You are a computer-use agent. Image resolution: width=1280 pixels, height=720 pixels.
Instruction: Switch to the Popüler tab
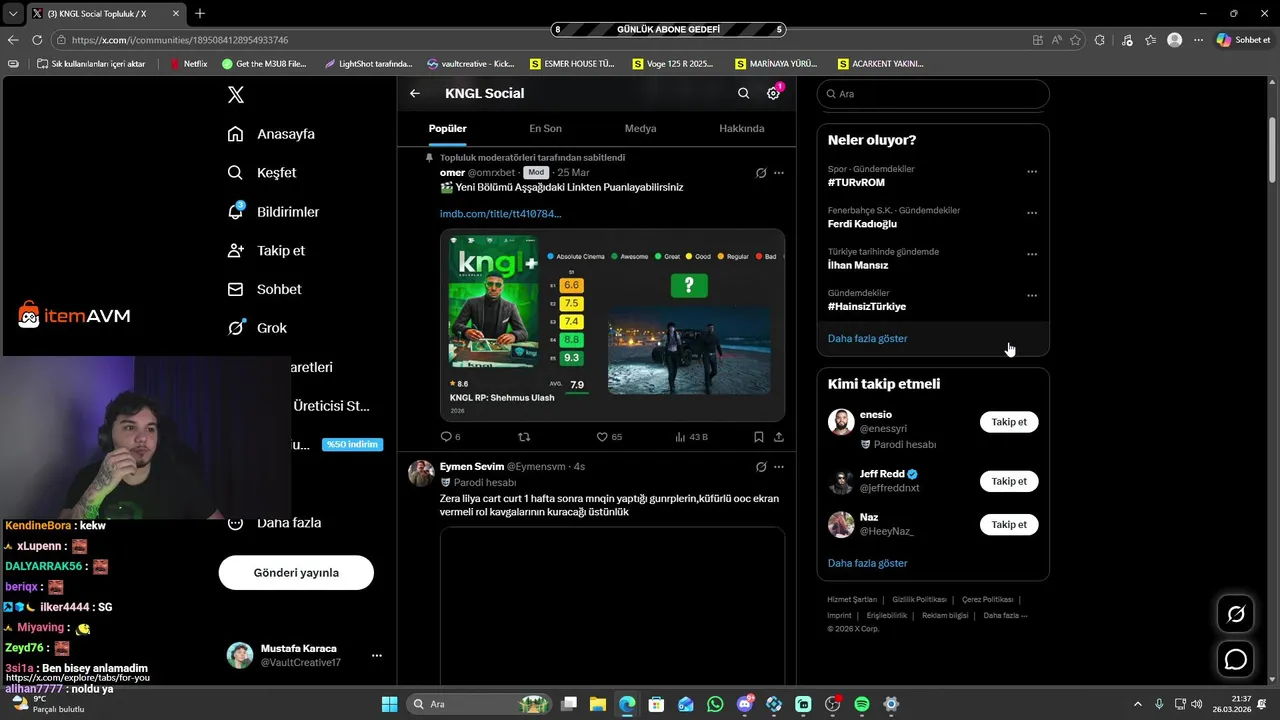(x=447, y=129)
